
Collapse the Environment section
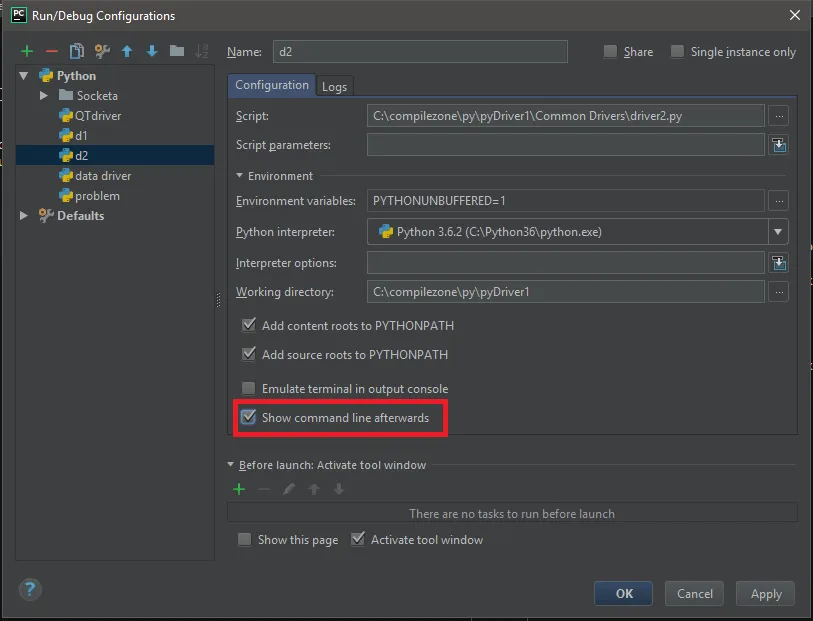click(x=240, y=176)
